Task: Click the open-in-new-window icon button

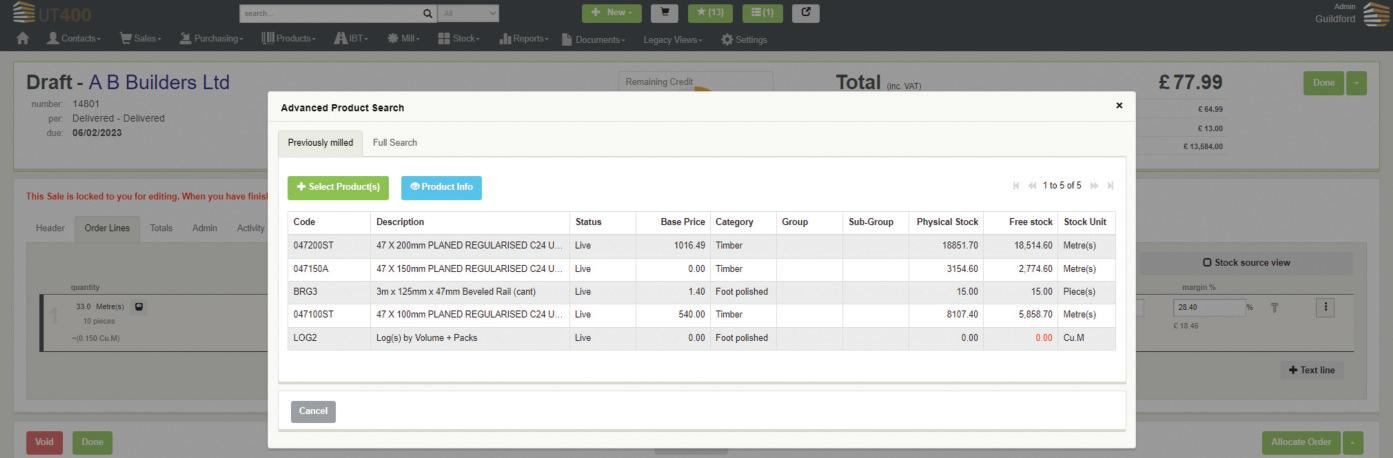Action: tap(806, 13)
